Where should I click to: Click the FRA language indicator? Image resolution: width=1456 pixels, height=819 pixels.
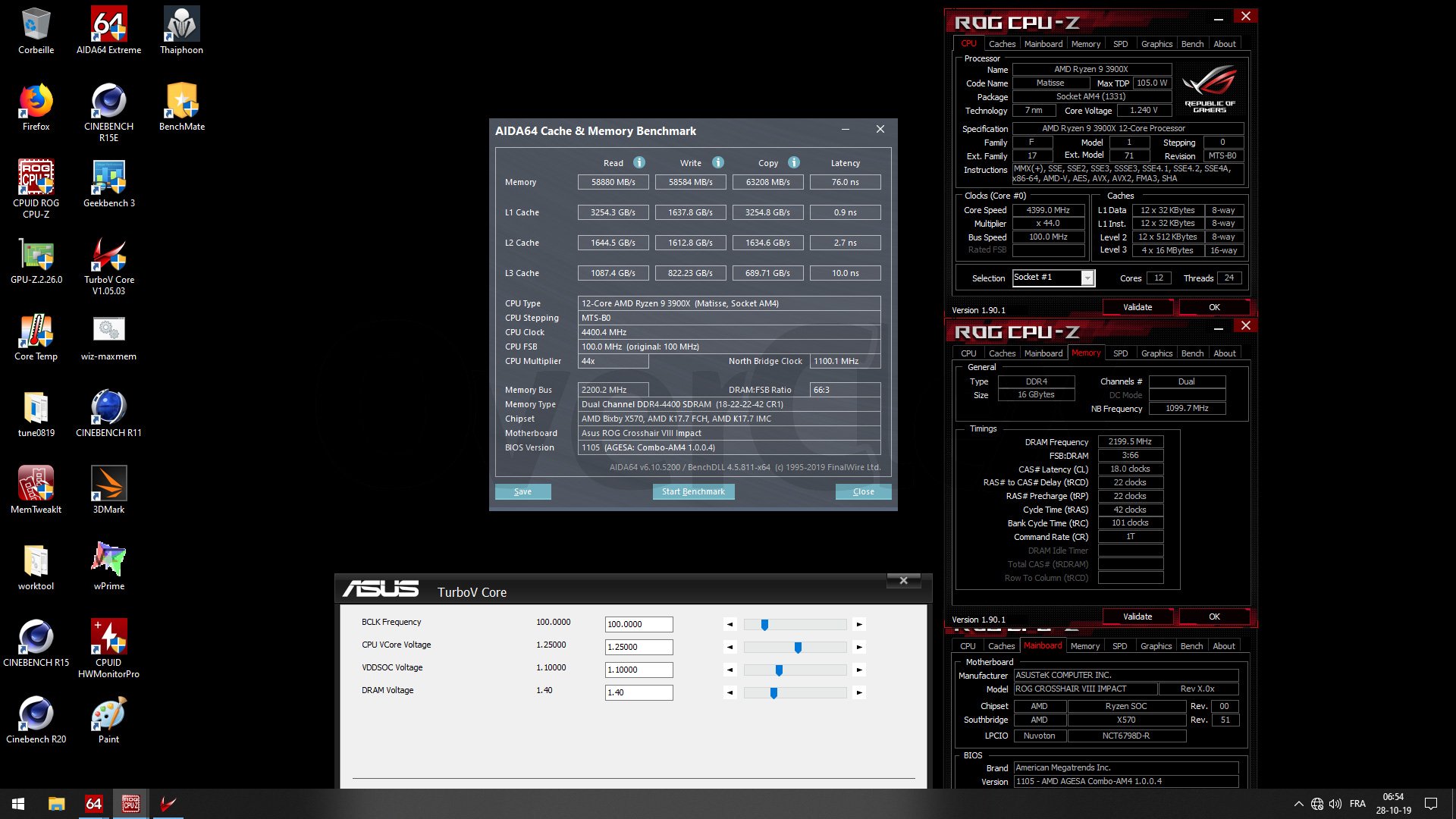point(1357,804)
